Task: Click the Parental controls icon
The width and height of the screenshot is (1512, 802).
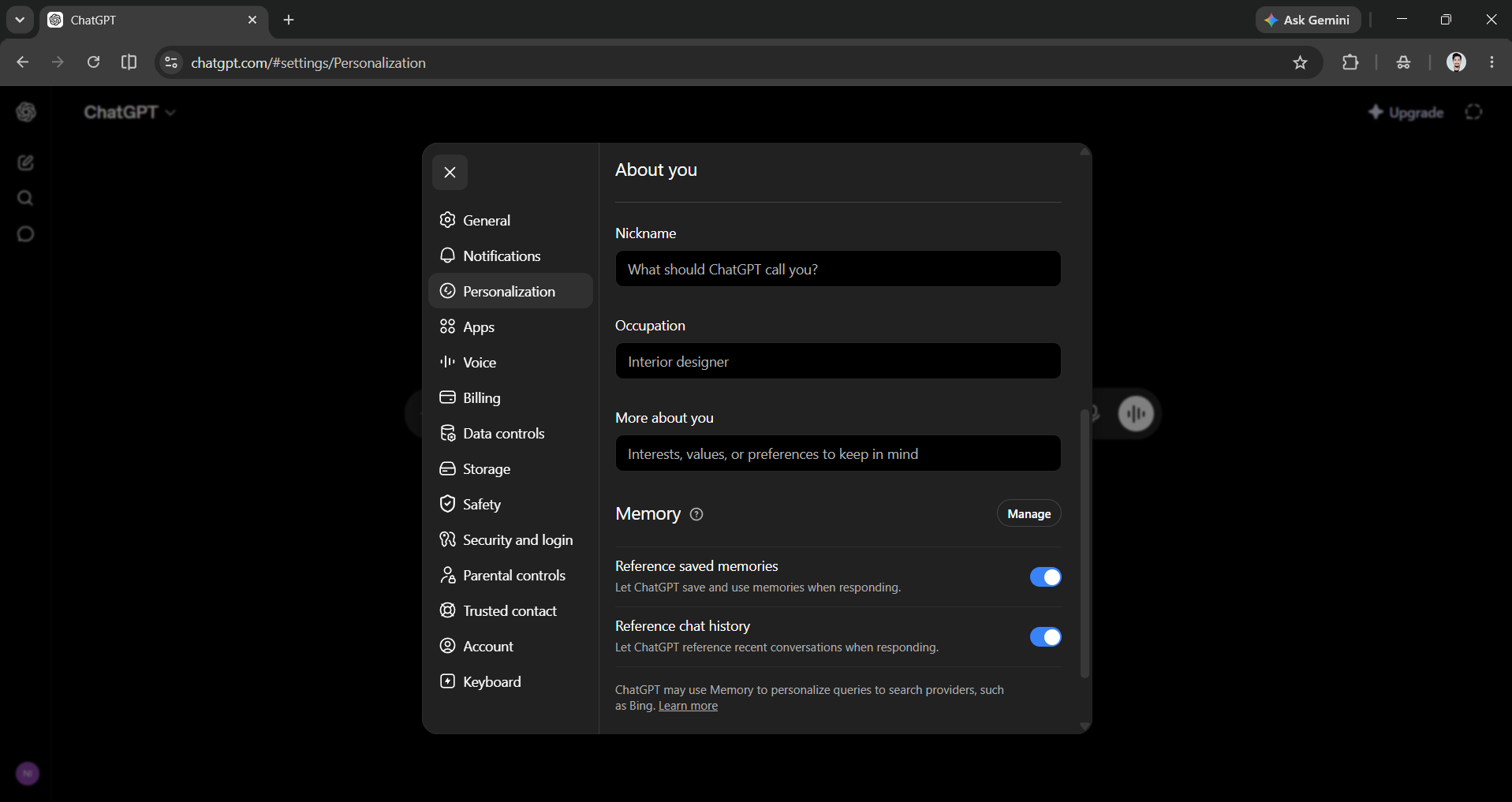Action: [x=448, y=575]
